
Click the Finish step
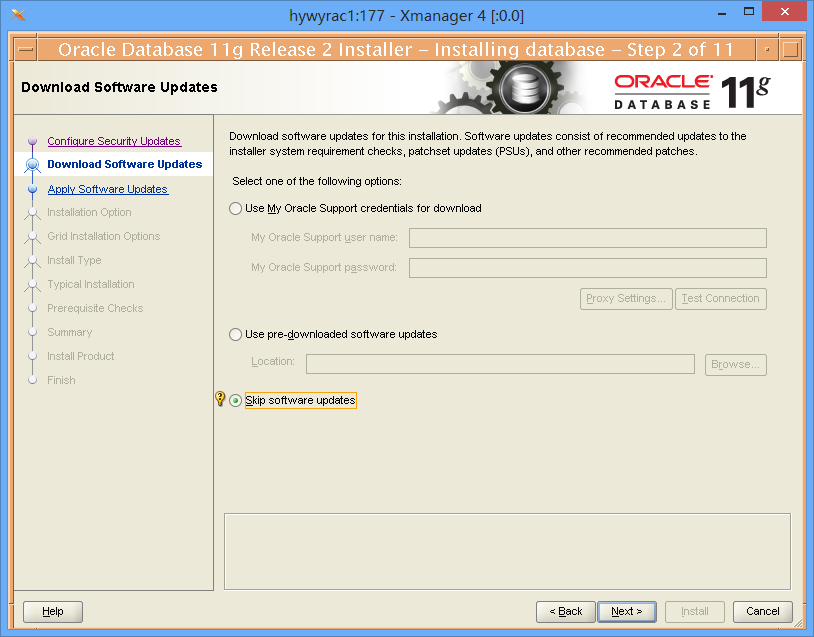(x=61, y=380)
